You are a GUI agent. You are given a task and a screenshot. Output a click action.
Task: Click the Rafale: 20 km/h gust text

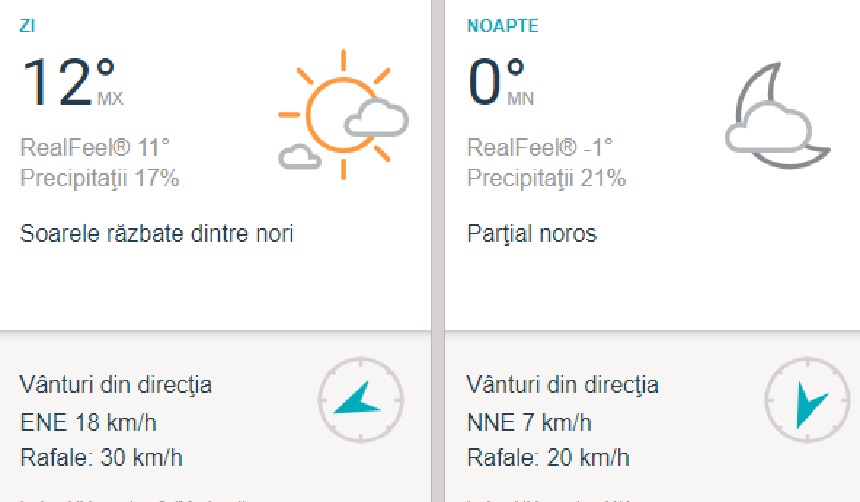(548, 459)
